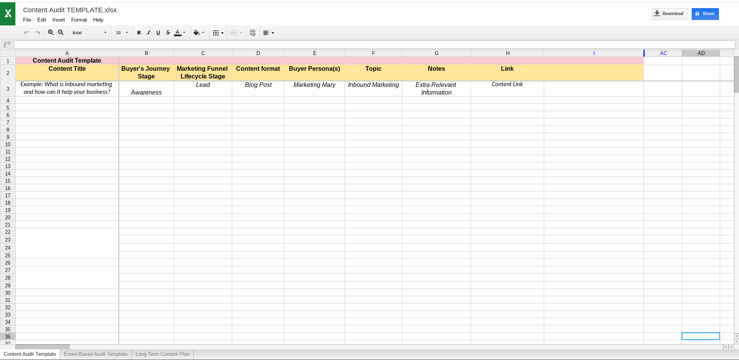Click the Topic header cell
739x360 pixels.
373,73
